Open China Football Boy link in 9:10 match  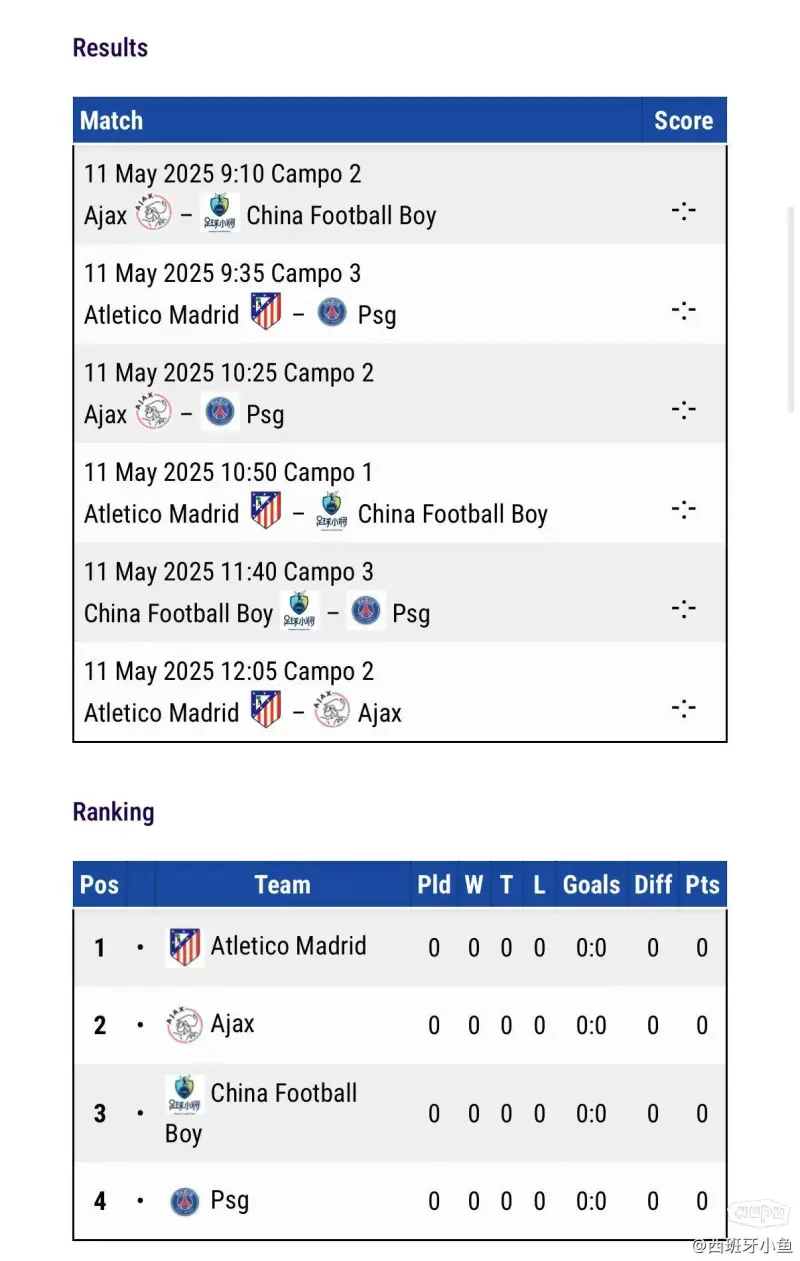coord(341,215)
